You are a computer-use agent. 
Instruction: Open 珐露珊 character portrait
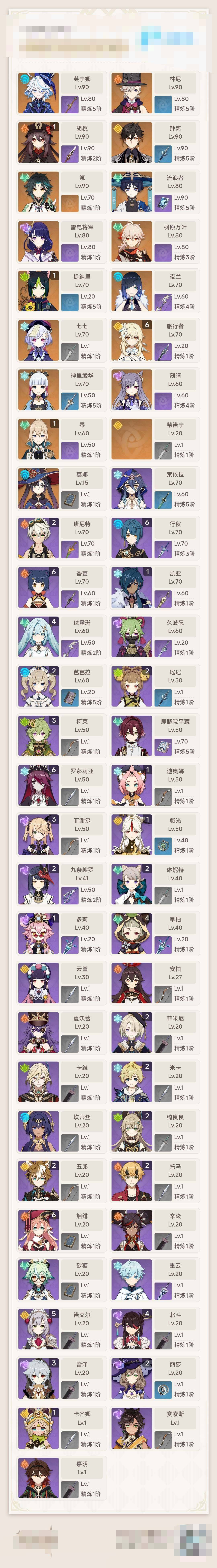(x=38, y=638)
